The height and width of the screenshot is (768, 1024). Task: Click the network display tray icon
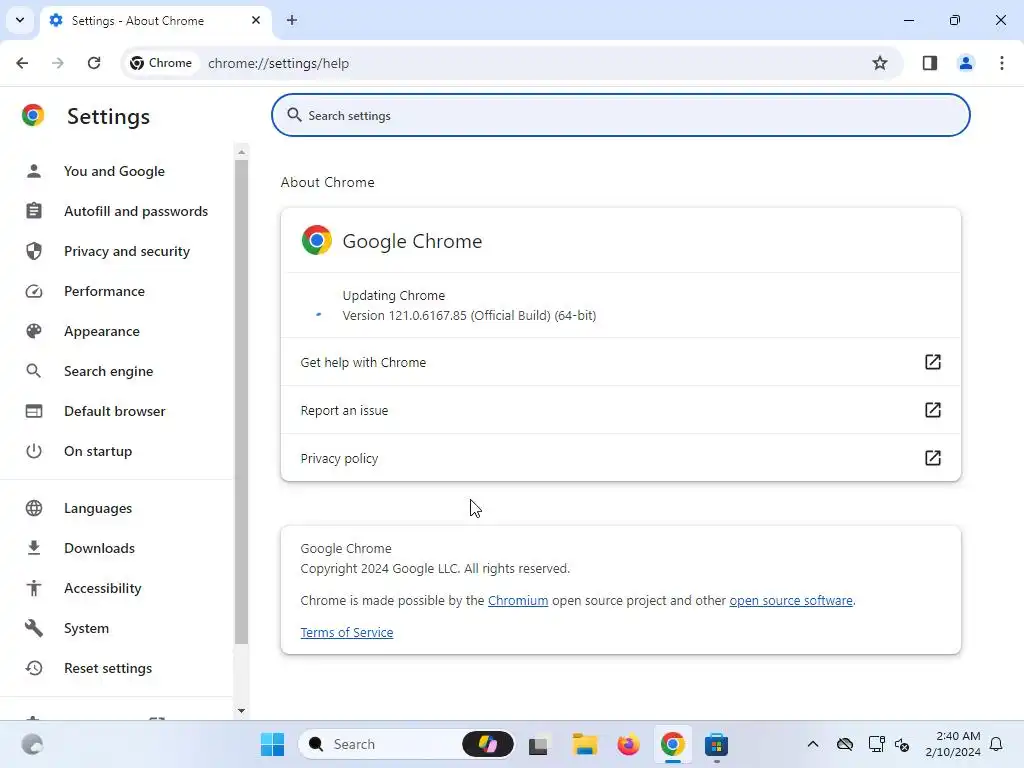click(x=876, y=744)
